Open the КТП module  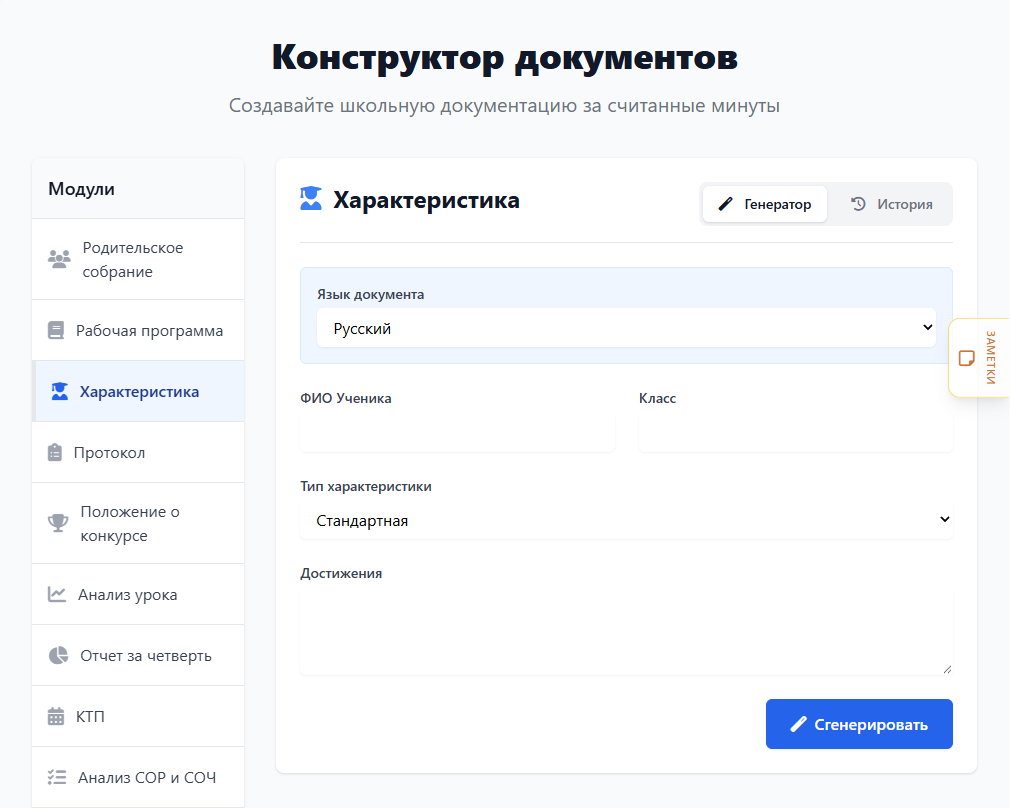pyautogui.click(x=138, y=717)
